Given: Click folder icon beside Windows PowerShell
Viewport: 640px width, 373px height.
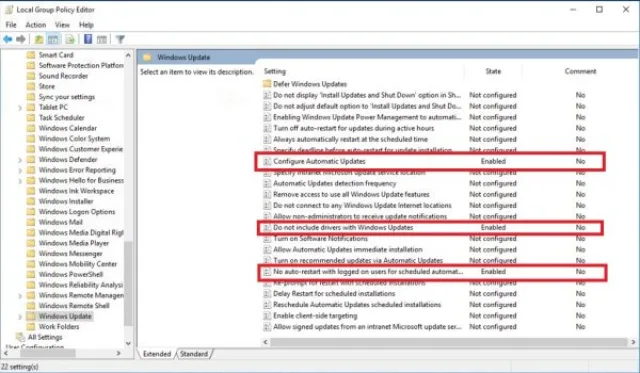Looking at the screenshot, I should [x=31, y=274].
